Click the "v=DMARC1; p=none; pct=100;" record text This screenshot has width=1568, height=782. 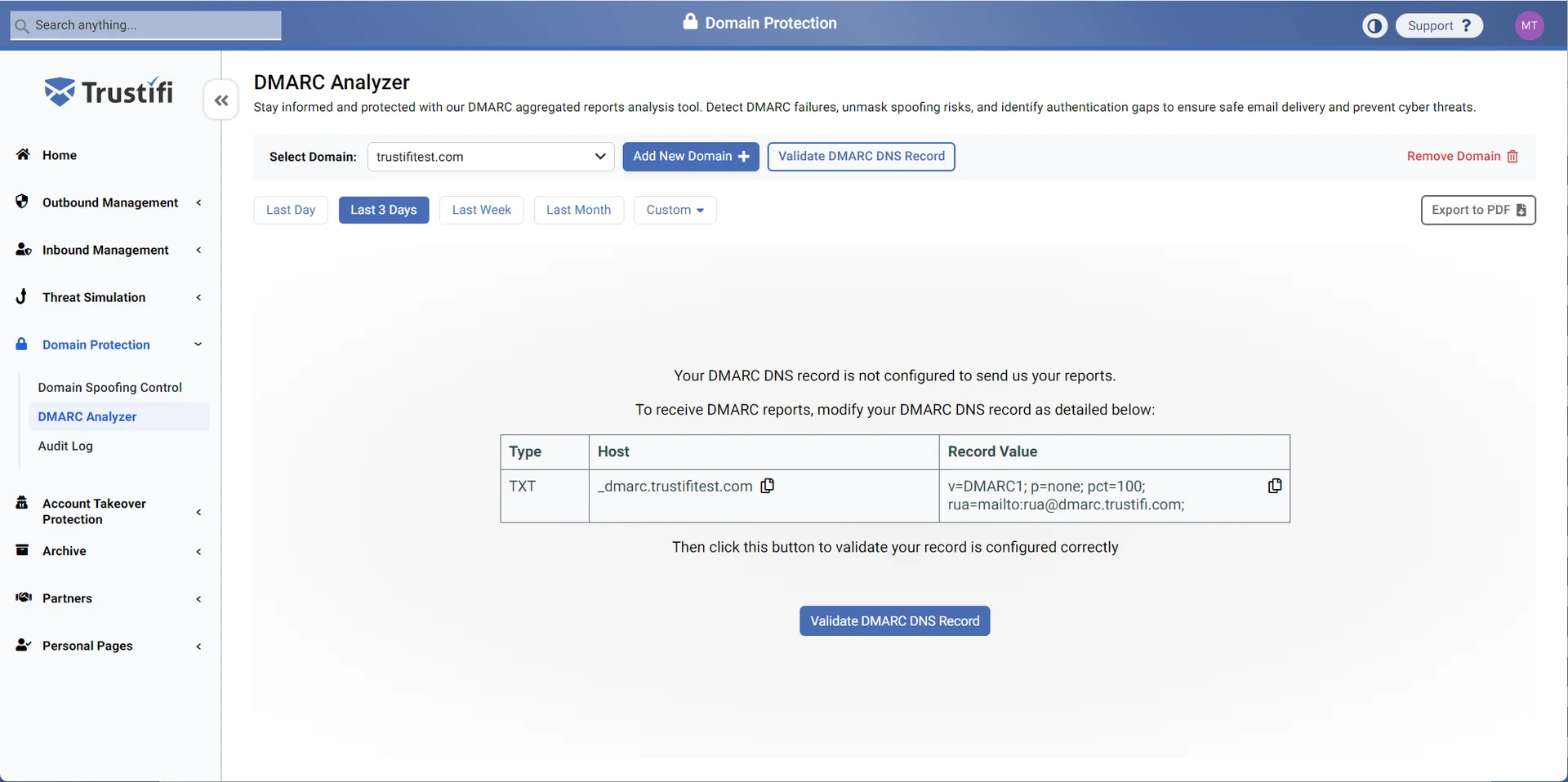click(1046, 486)
